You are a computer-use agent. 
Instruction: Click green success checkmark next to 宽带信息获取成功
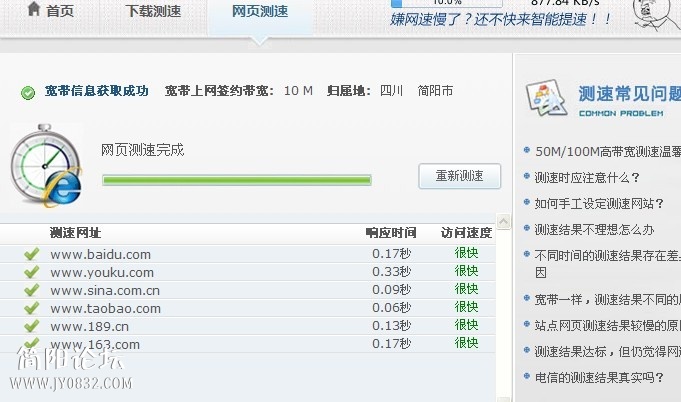click(28, 92)
